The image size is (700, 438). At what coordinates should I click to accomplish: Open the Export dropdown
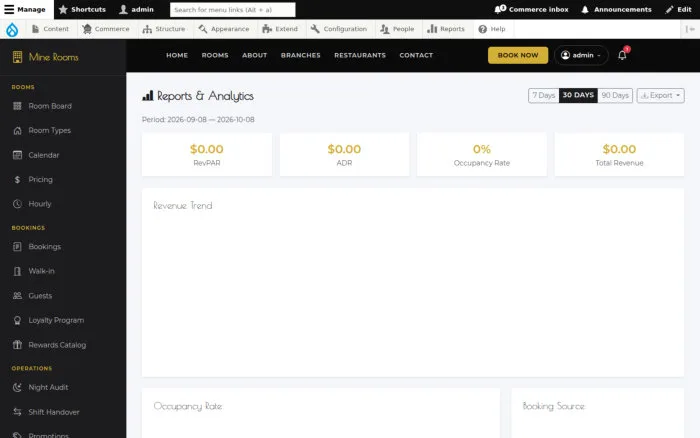click(x=660, y=96)
